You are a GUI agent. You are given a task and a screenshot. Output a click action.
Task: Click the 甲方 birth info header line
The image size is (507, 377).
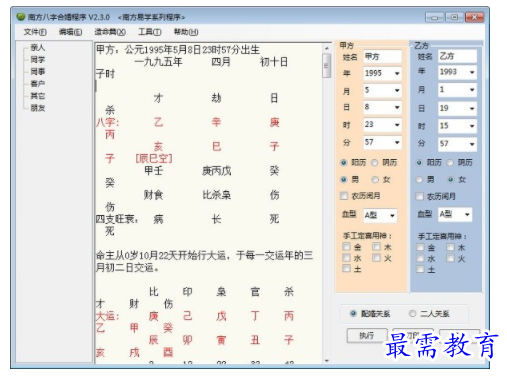coord(178,50)
